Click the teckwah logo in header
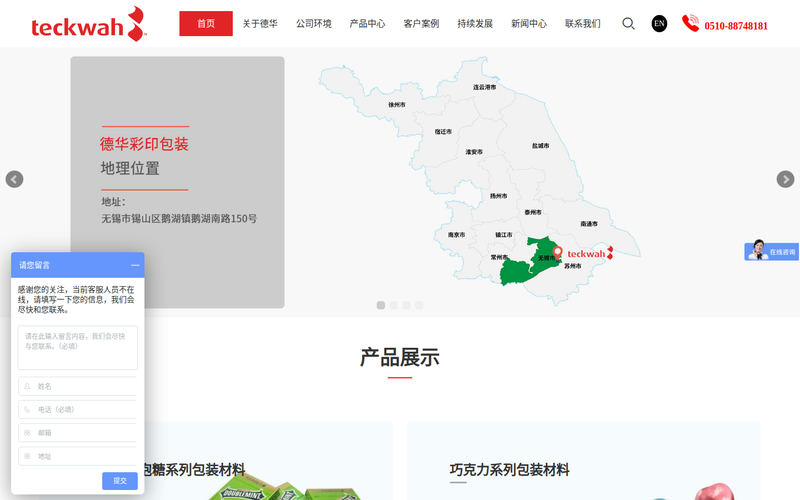800x500 pixels. (89, 24)
